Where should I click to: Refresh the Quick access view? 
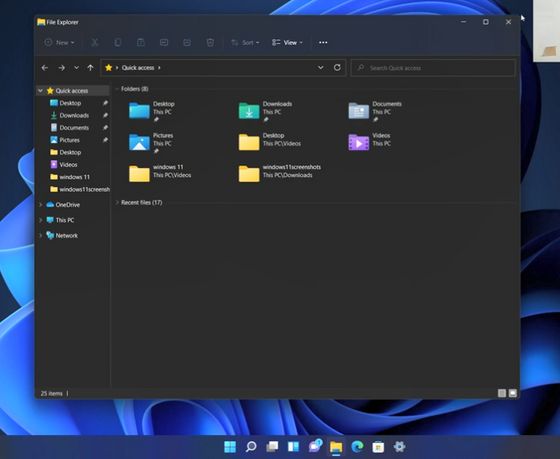(x=337, y=68)
